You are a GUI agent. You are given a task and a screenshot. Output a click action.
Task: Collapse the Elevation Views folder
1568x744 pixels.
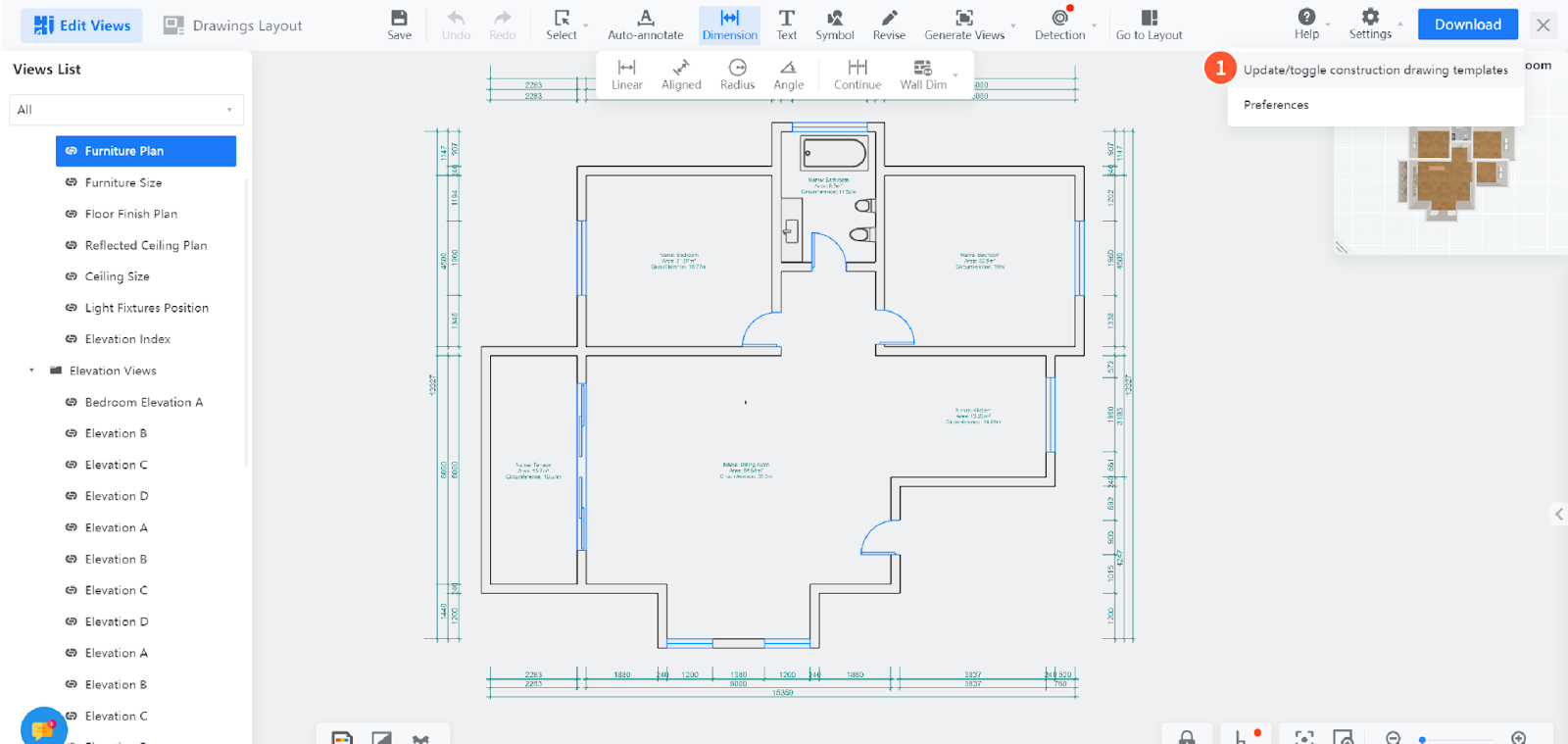coord(31,371)
